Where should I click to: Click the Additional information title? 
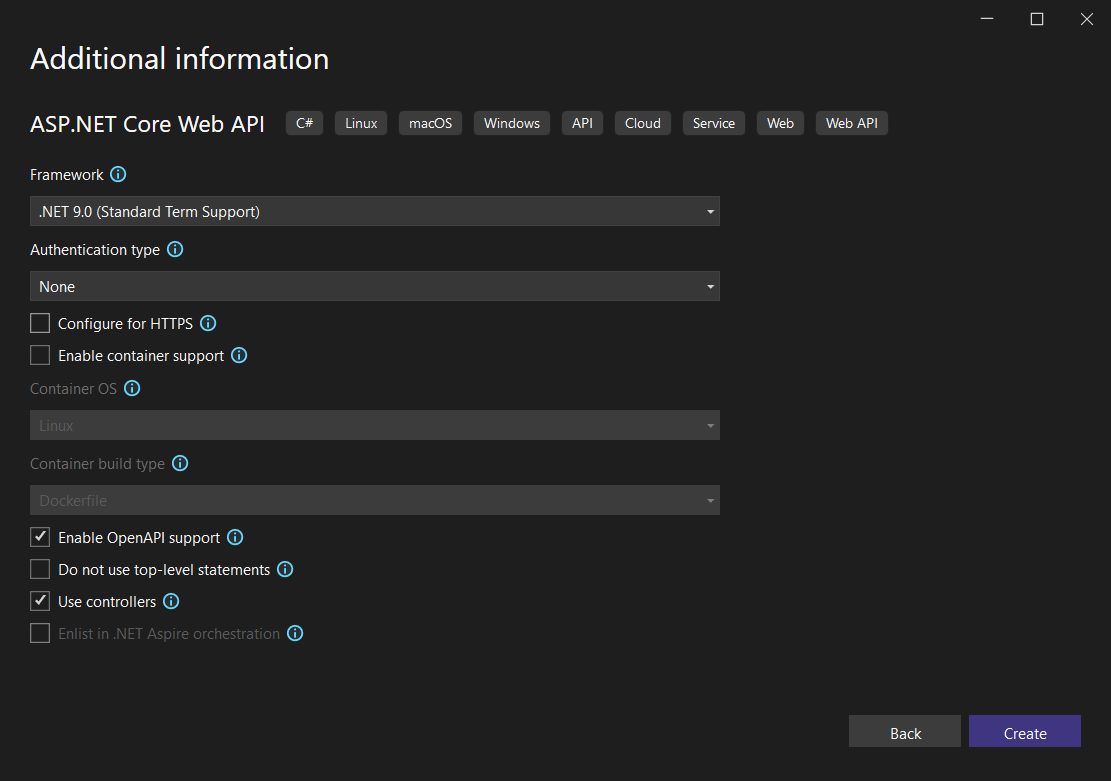point(179,59)
